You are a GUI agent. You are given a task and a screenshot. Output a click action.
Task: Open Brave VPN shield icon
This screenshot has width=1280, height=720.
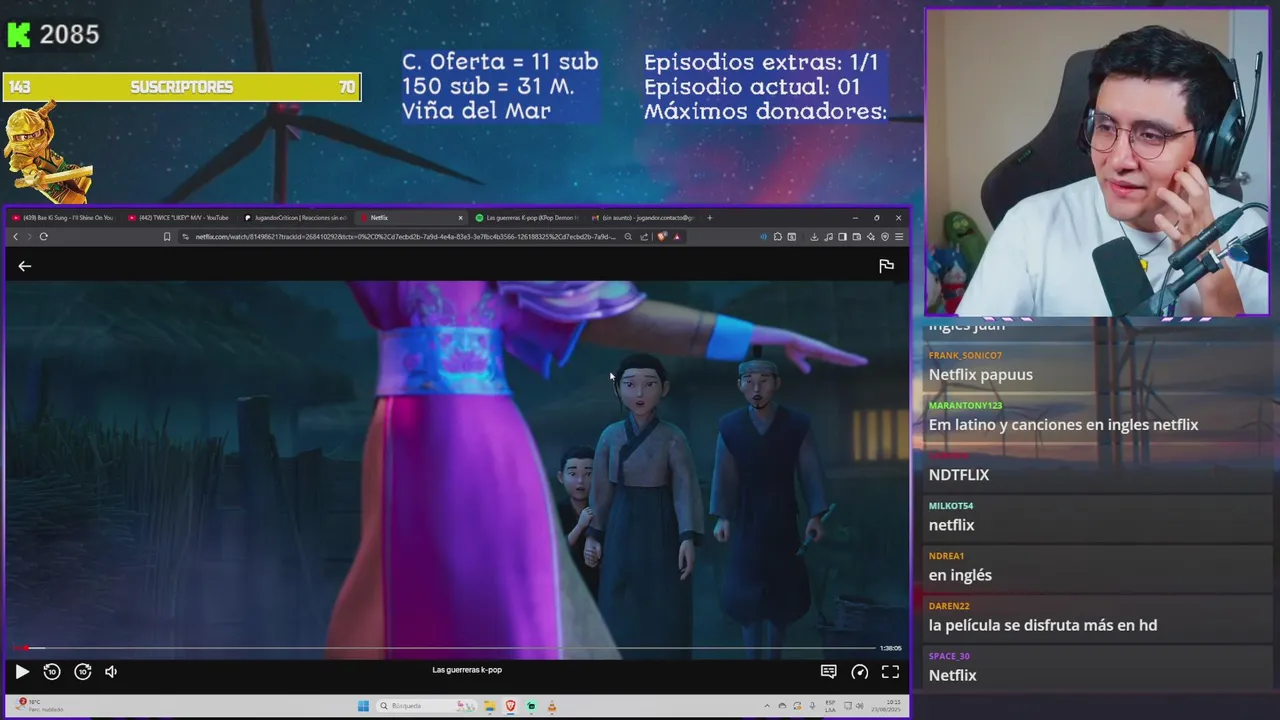tap(885, 237)
